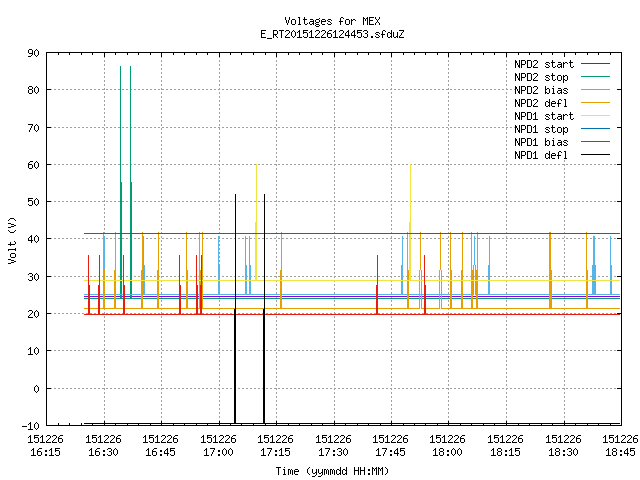Click the green NPD2 stop legend line

click(595, 76)
